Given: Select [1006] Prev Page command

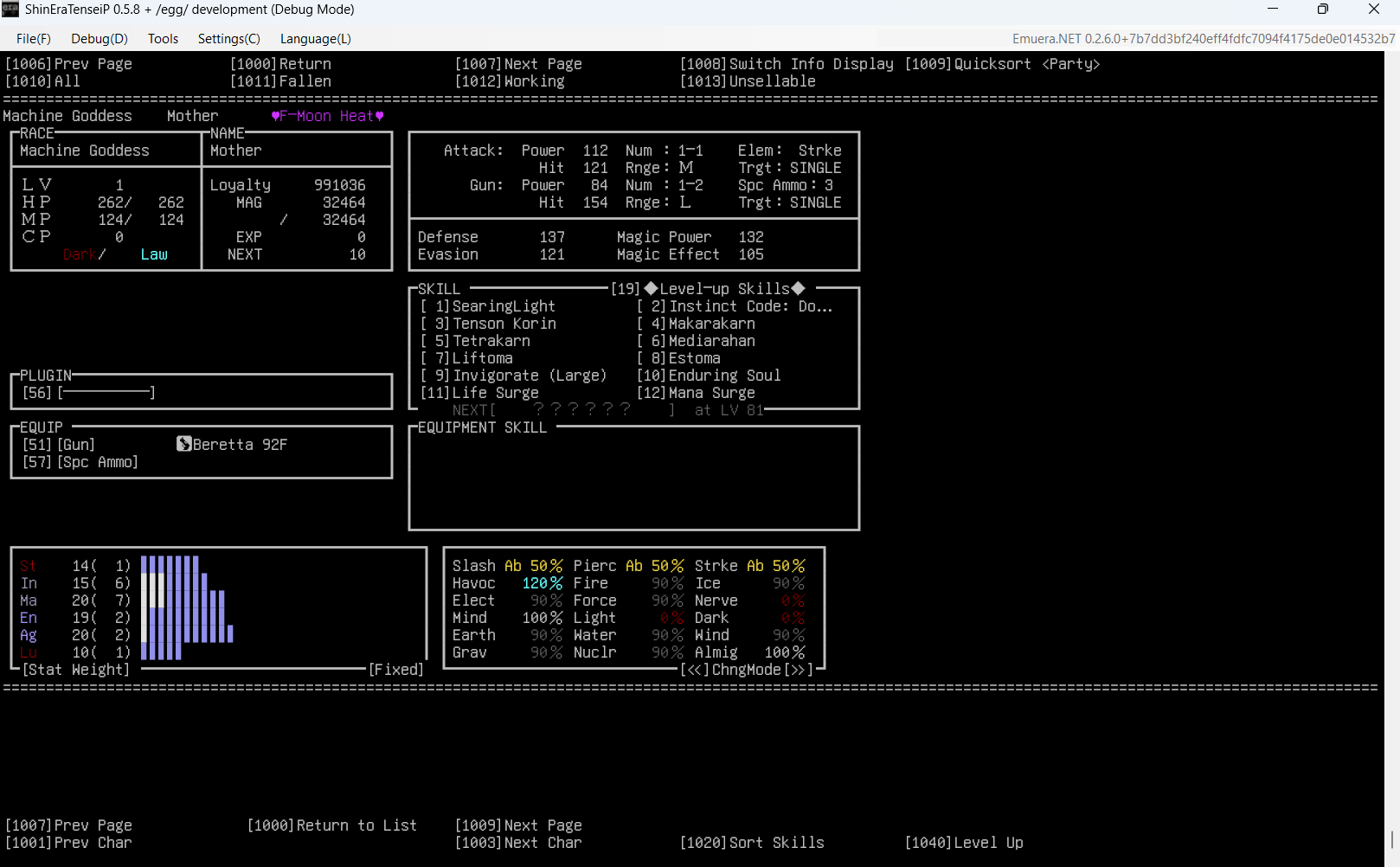Looking at the screenshot, I should (68, 64).
